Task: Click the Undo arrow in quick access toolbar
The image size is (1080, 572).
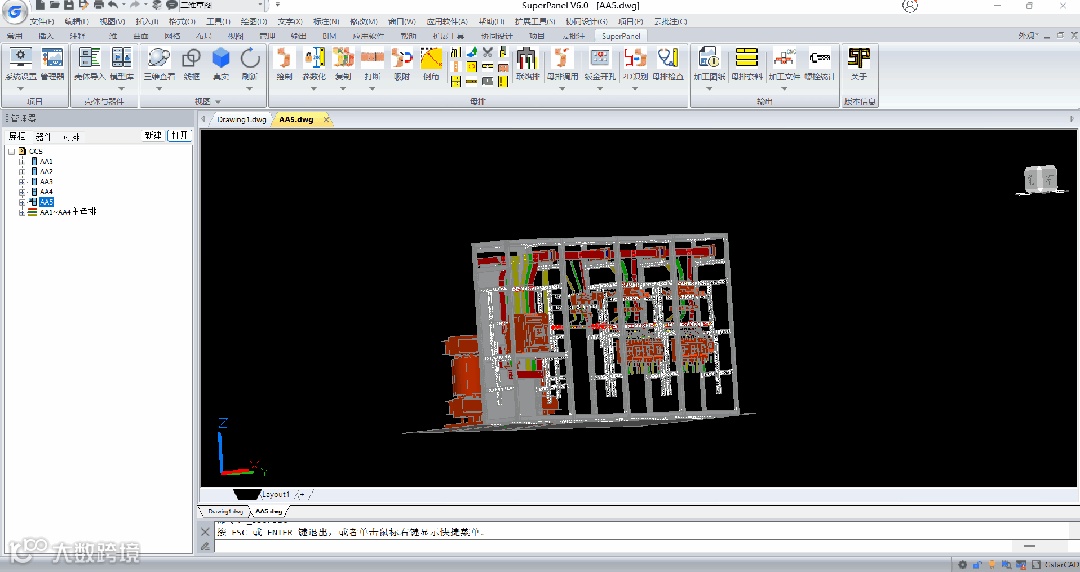Action: click(113, 5)
